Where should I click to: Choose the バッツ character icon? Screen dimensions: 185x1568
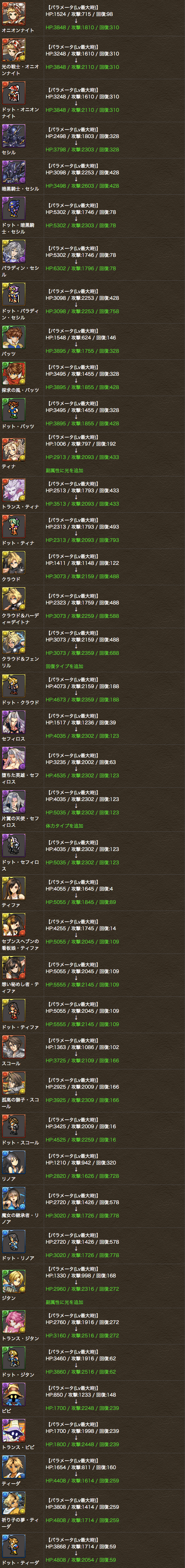(13, 338)
